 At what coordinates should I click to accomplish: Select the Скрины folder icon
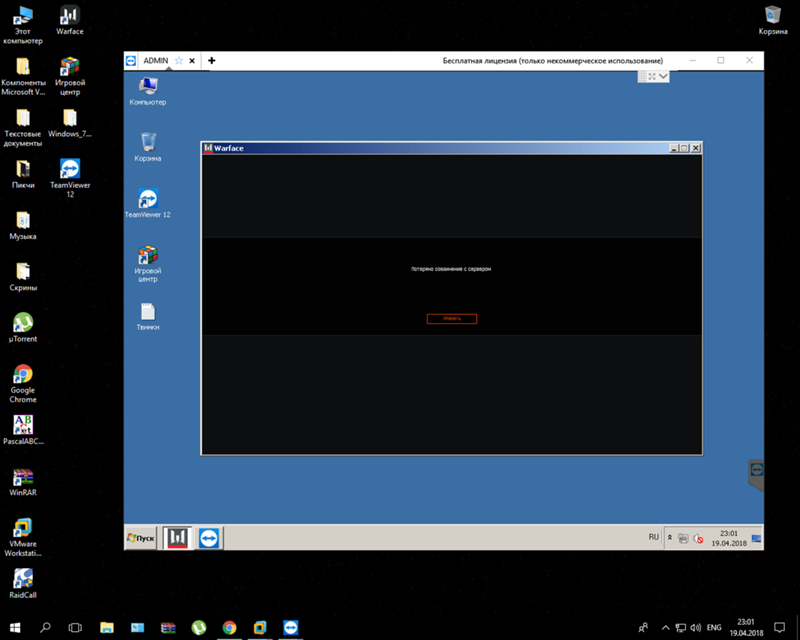tap(23, 277)
